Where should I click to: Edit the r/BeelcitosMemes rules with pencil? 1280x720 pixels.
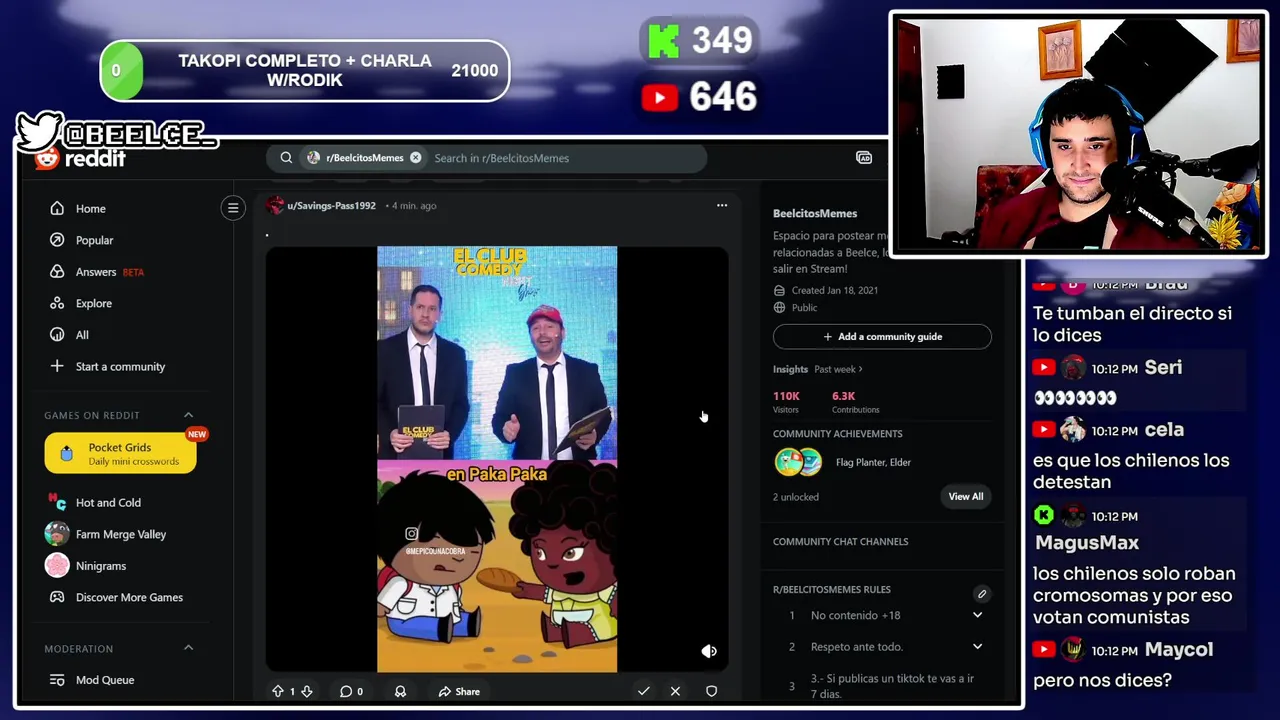point(982,593)
